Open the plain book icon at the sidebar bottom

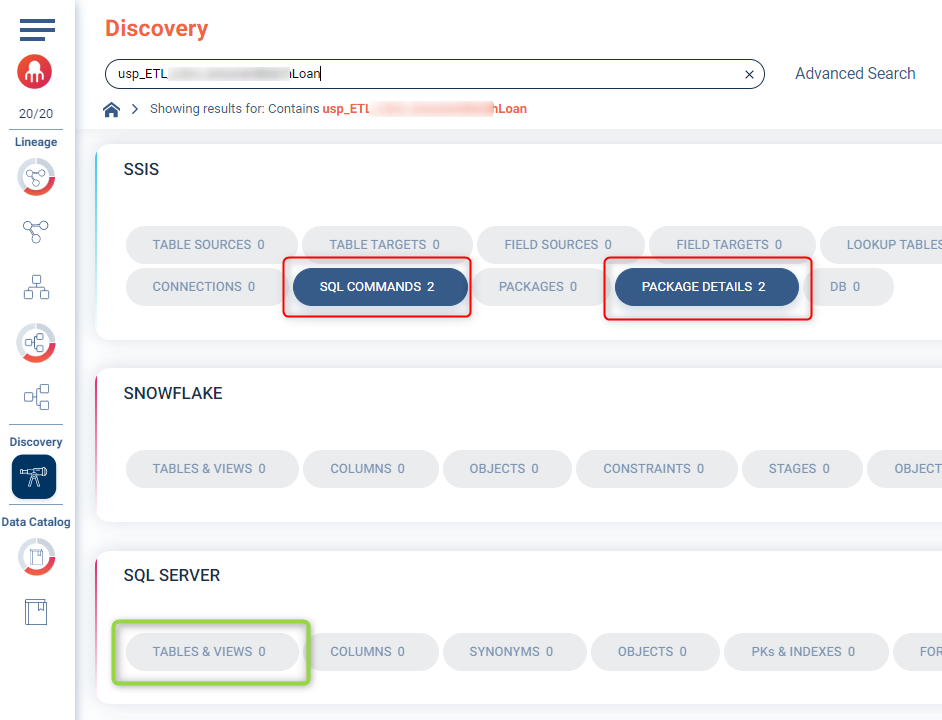(x=36, y=611)
